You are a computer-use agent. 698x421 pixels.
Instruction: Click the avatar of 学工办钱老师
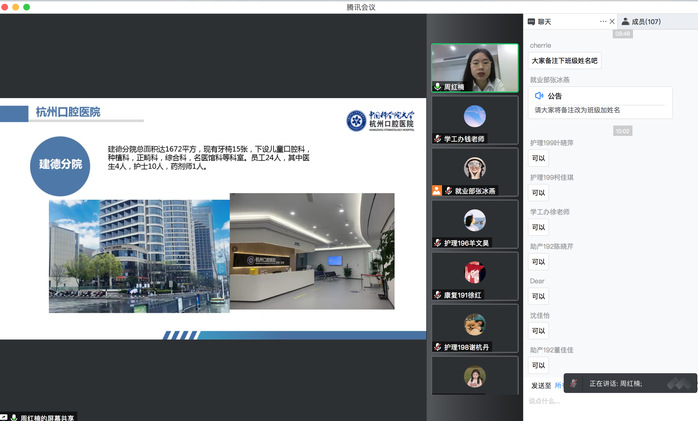click(x=475, y=116)
